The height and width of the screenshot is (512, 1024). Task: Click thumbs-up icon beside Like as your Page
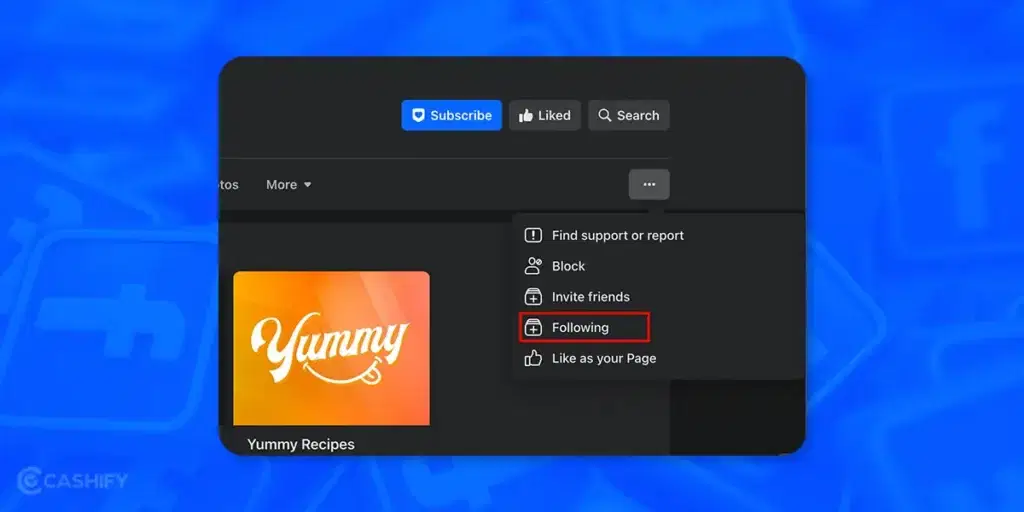click(534, 359)
